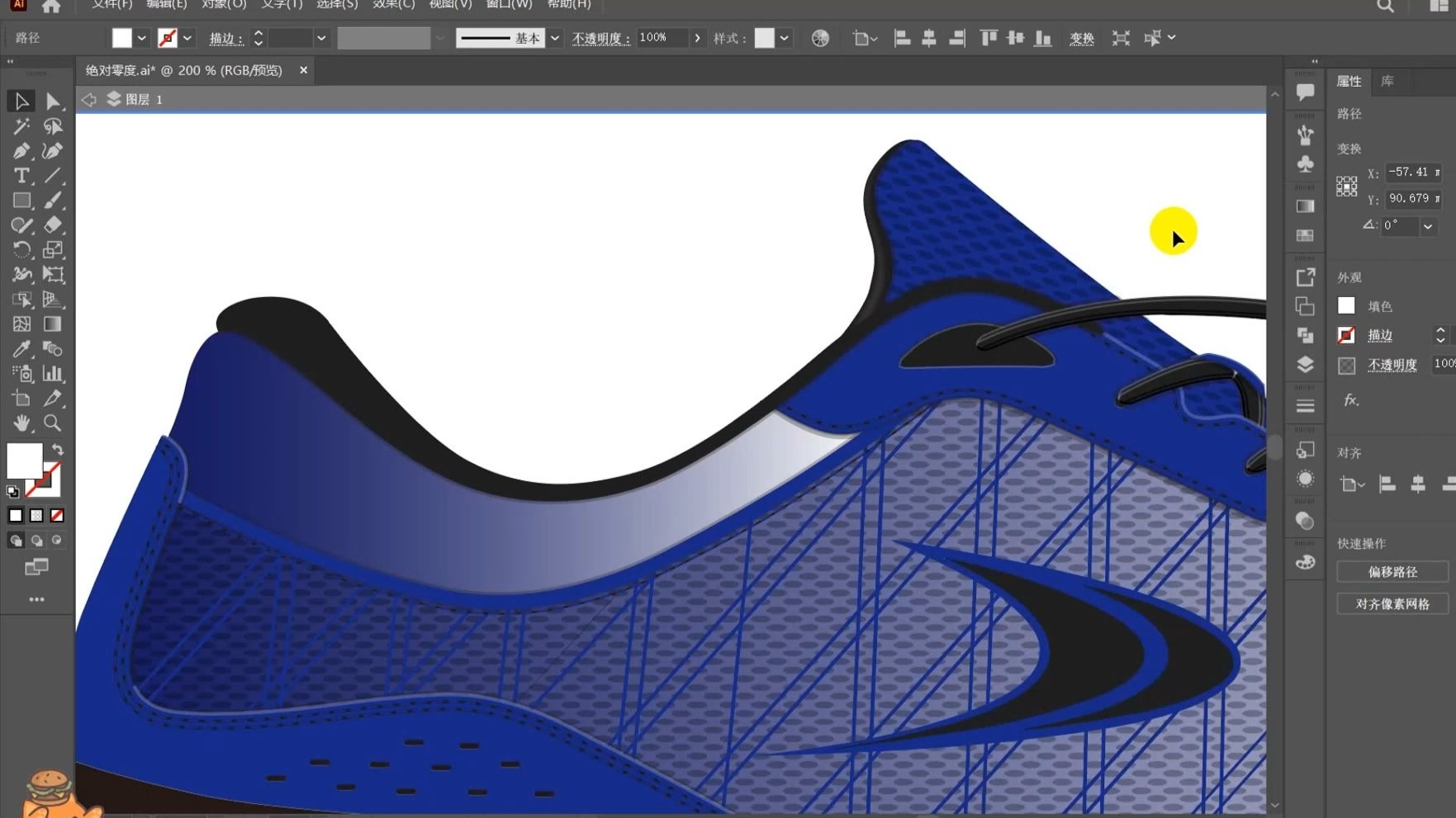Click horizontal align left icon
Viewport: 1456px width, 818px height.
pos(902,38)
